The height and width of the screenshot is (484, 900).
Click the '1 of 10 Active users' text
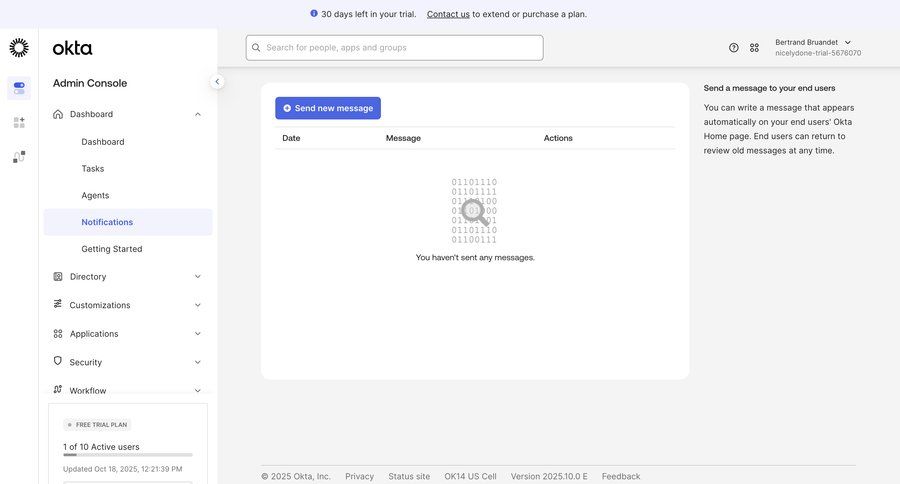(x=101, y=447)
